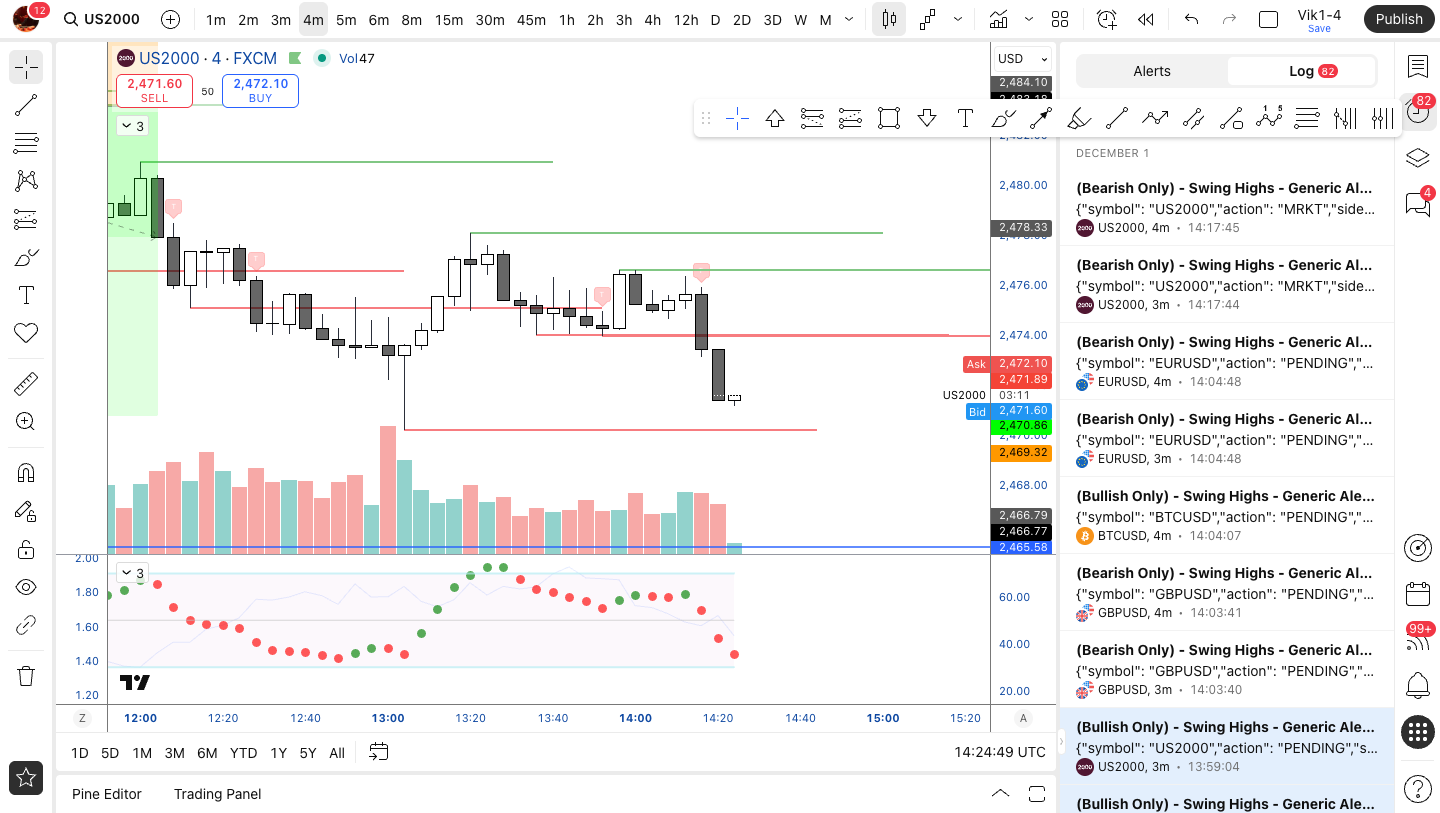Open symbol search US2000
This screenshot has height=813, width=1440.
(101, 19)
